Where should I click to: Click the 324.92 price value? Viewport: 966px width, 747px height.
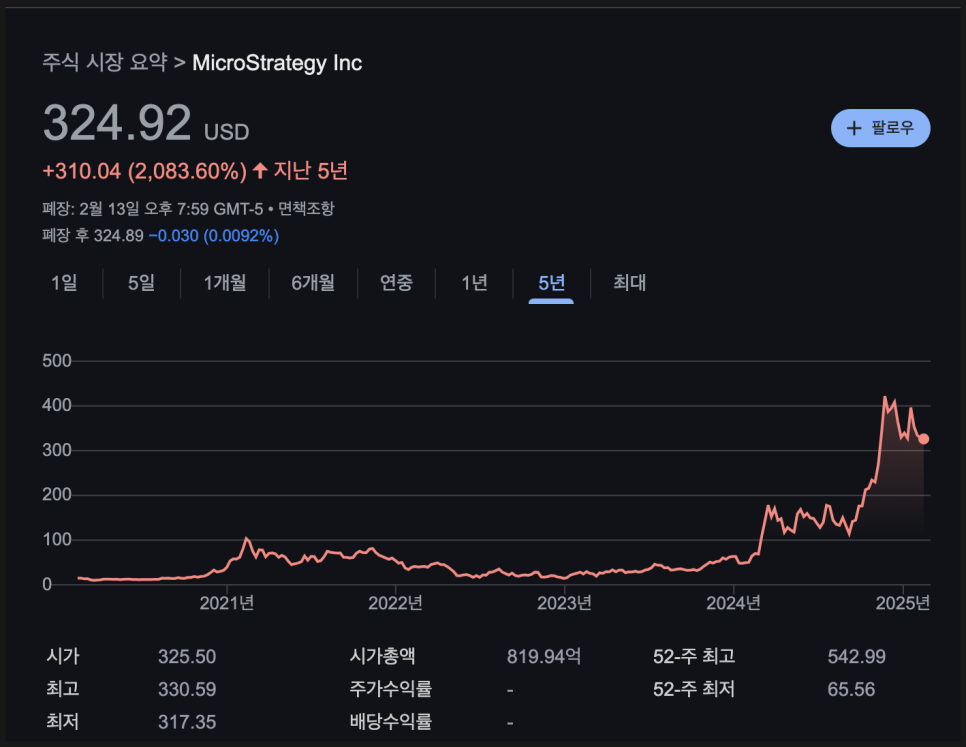click(x=117, y=123)
